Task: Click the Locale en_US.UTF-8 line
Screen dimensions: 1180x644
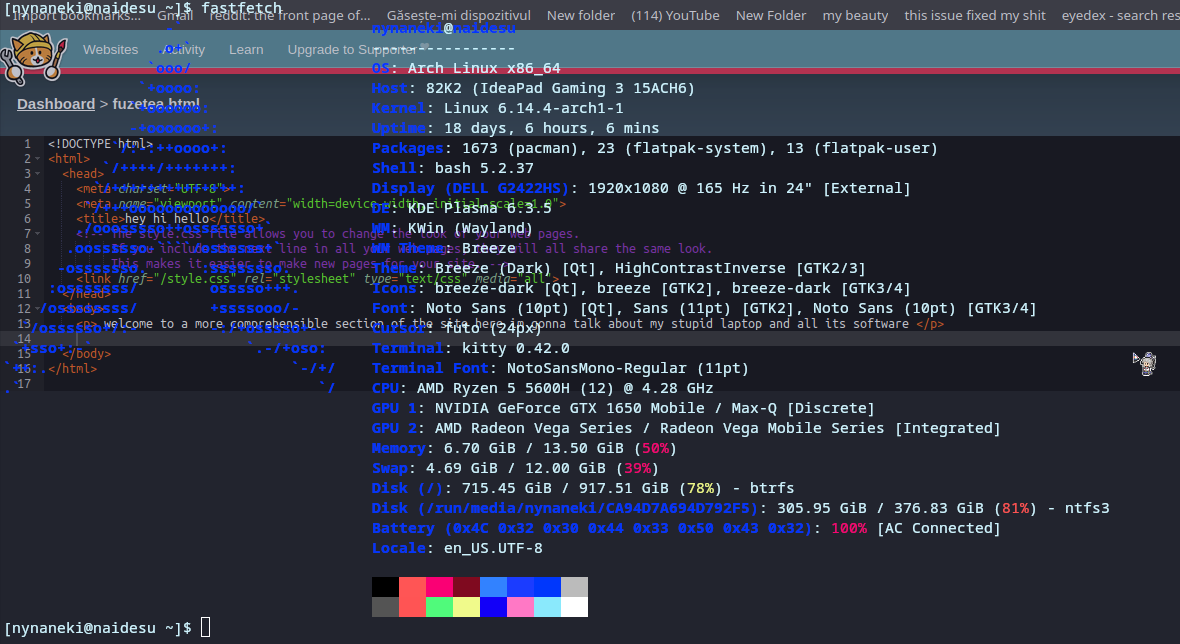Action: point(457,548)
